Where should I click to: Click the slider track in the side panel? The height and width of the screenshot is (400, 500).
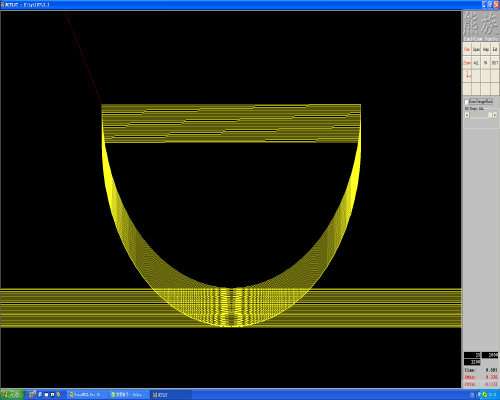point(481,115)
